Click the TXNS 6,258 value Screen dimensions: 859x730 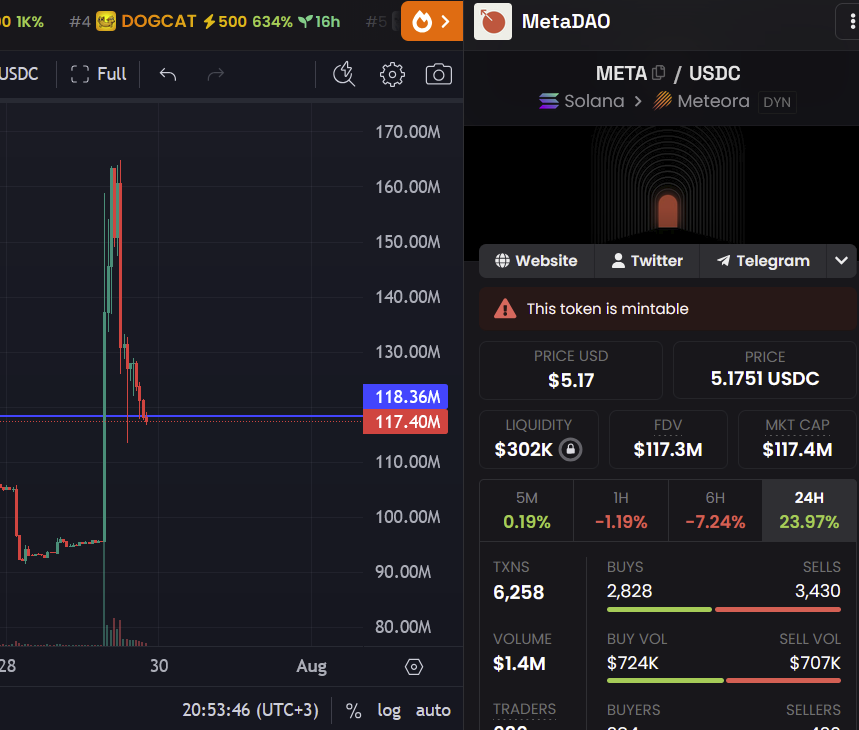518,592
